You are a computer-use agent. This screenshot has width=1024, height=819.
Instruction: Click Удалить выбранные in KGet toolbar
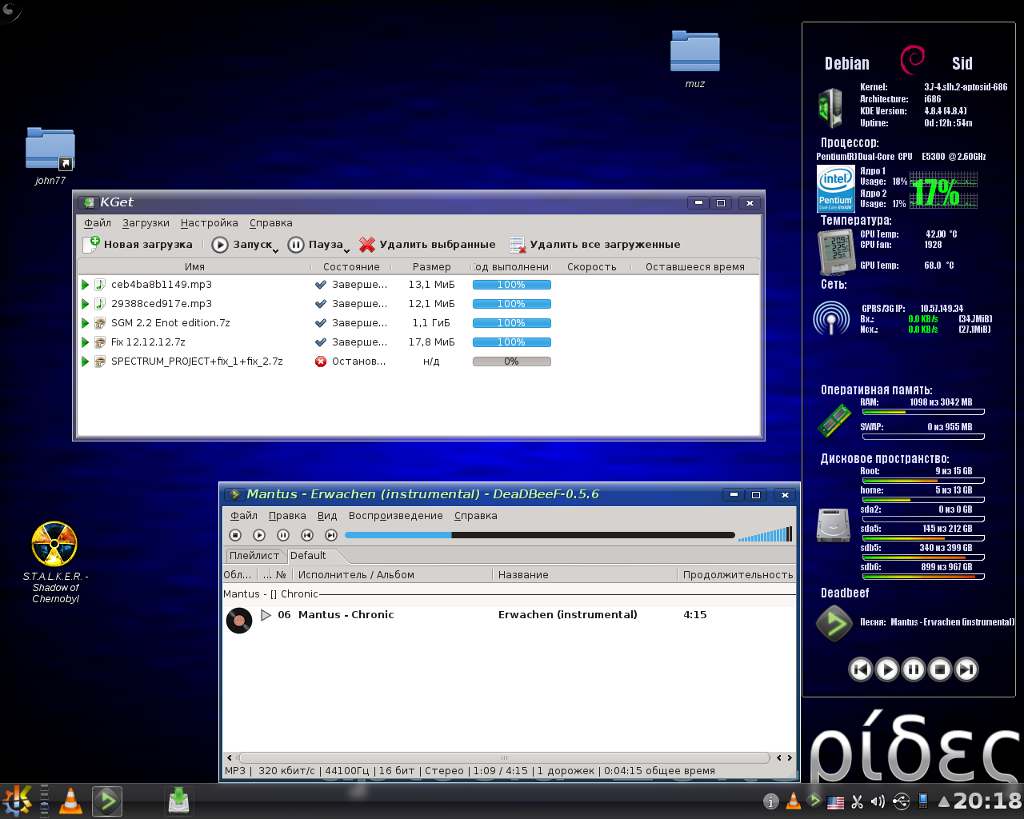point(427,245)
